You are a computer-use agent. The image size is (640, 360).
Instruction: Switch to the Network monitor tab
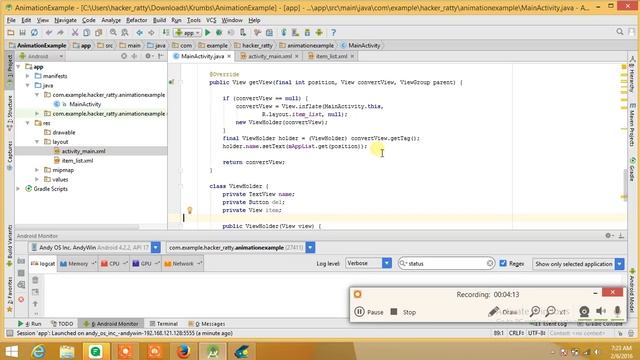[183, 264]
